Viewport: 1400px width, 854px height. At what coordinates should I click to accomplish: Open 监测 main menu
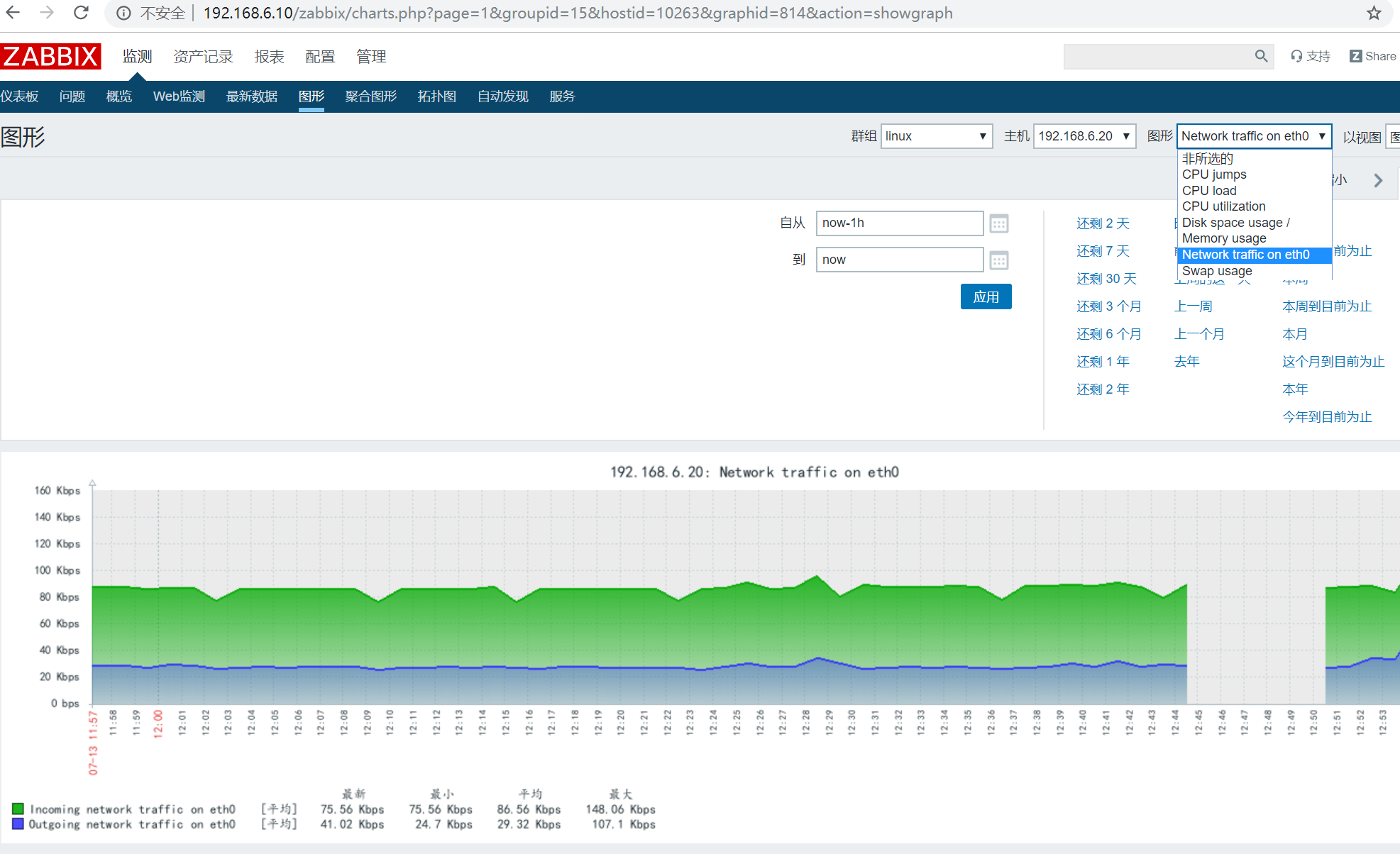[x=137, y=57]
